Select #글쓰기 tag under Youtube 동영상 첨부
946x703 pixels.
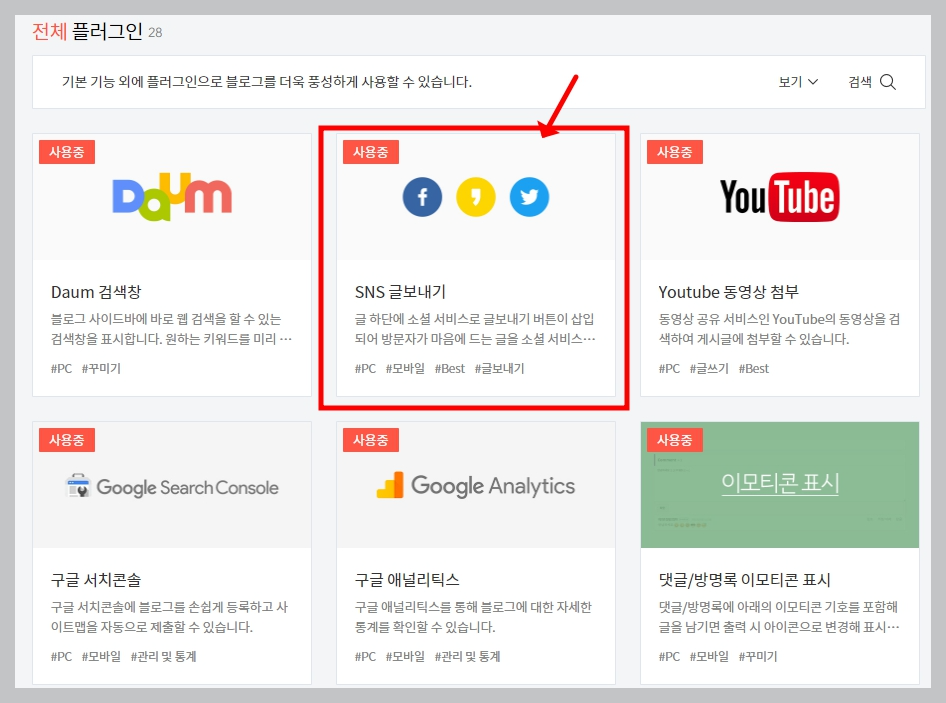coord(709,368)
